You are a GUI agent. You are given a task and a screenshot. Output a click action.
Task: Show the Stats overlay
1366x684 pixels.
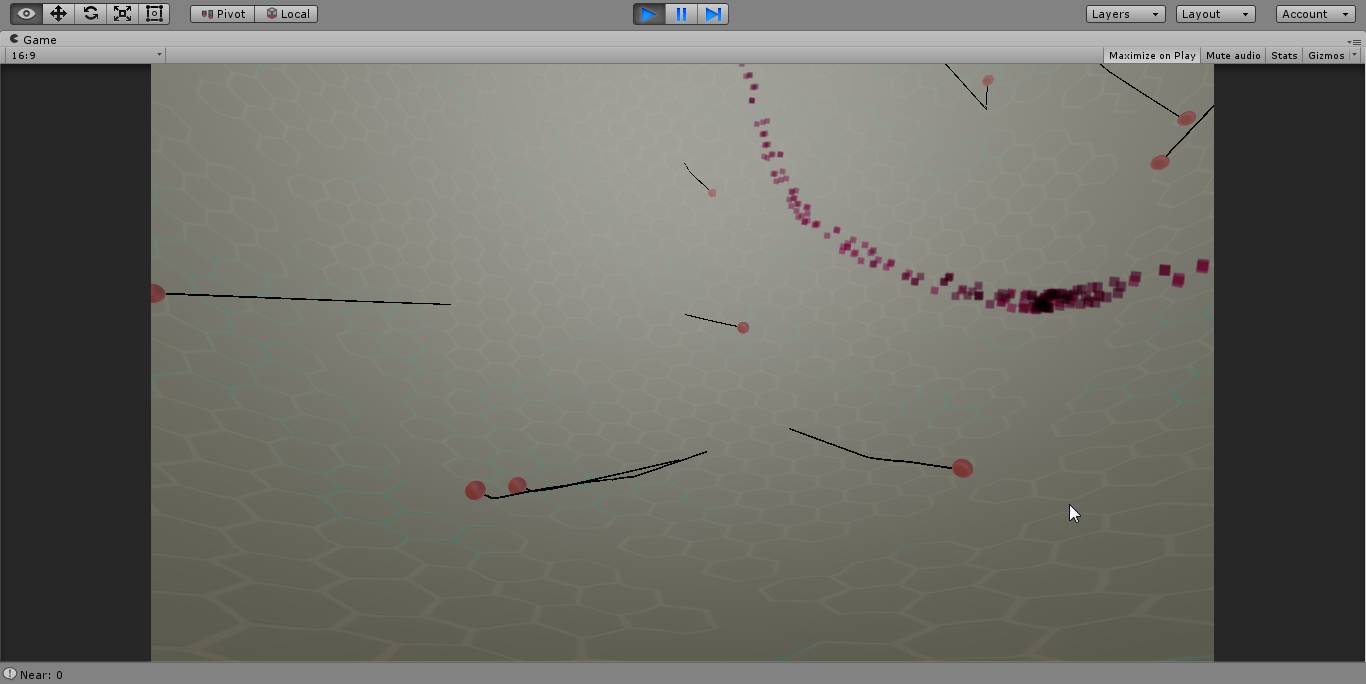click(x=1284, y=55)
